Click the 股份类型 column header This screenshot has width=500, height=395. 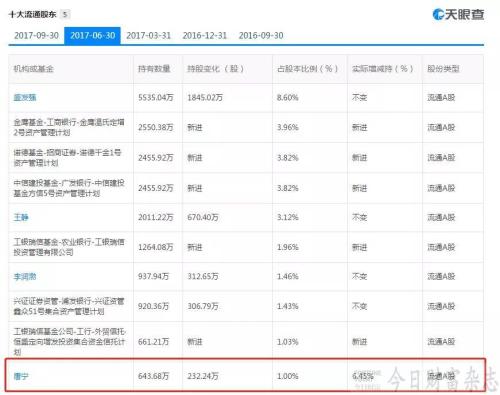tap(443, 69)
